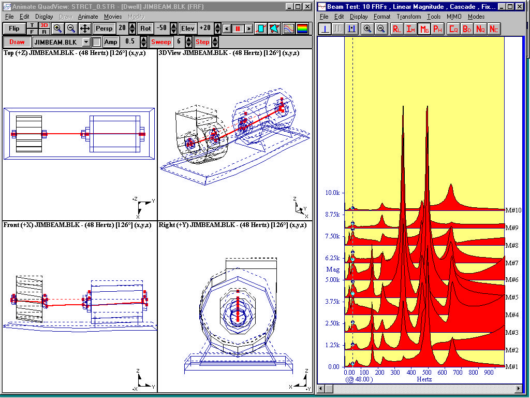Open the rainbow color contour icon
This screenshot has height=398, width=530.
click(303, 29)
